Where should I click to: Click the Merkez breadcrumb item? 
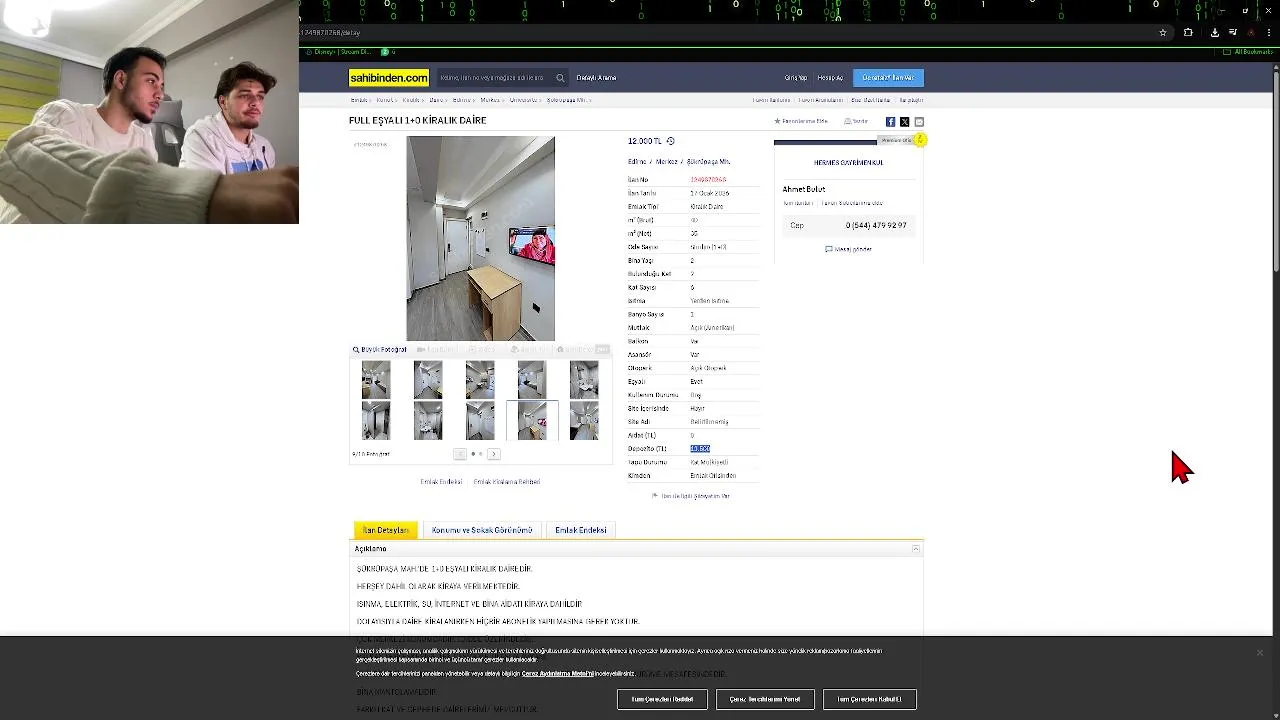coord(490,100)
